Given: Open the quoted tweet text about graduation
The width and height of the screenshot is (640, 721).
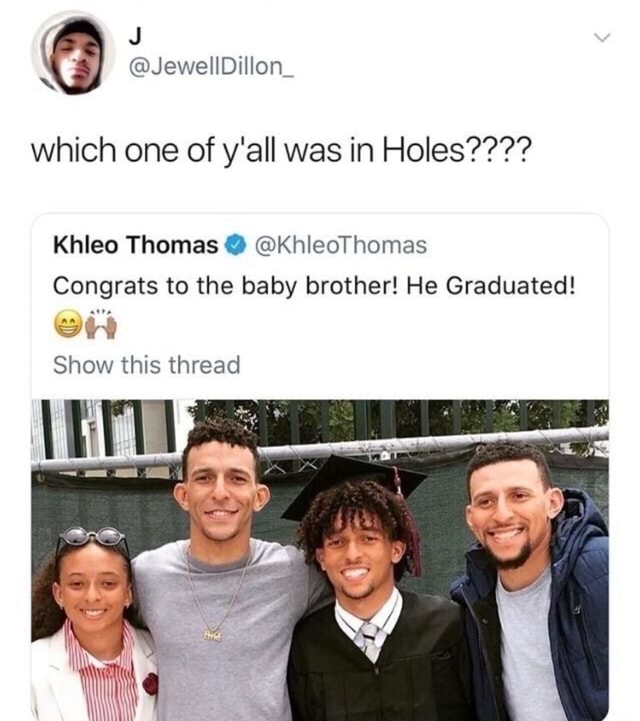Looking at the screenshot, I should pos(314,286).
